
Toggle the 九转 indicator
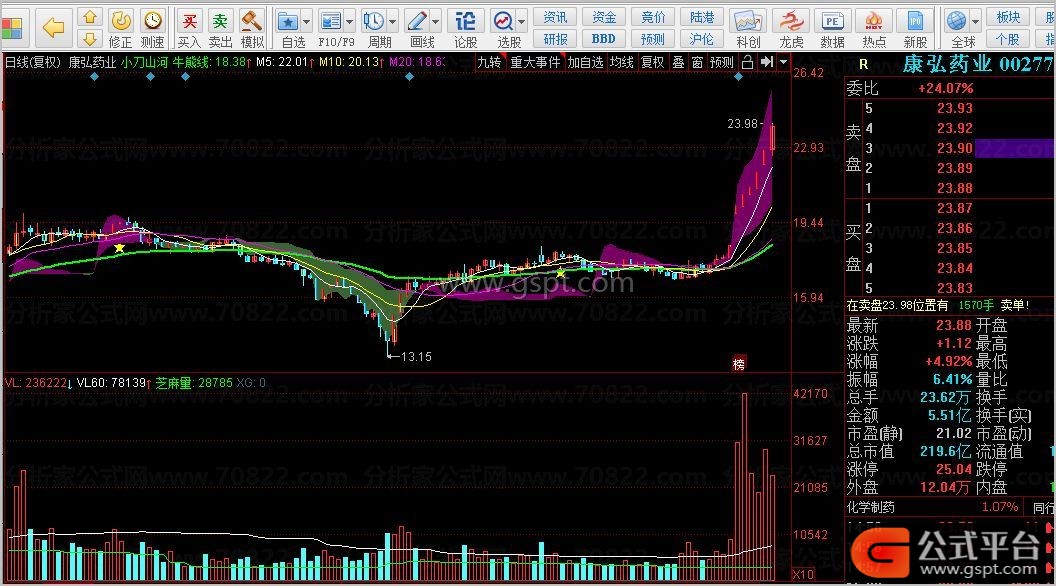point(490,63)
